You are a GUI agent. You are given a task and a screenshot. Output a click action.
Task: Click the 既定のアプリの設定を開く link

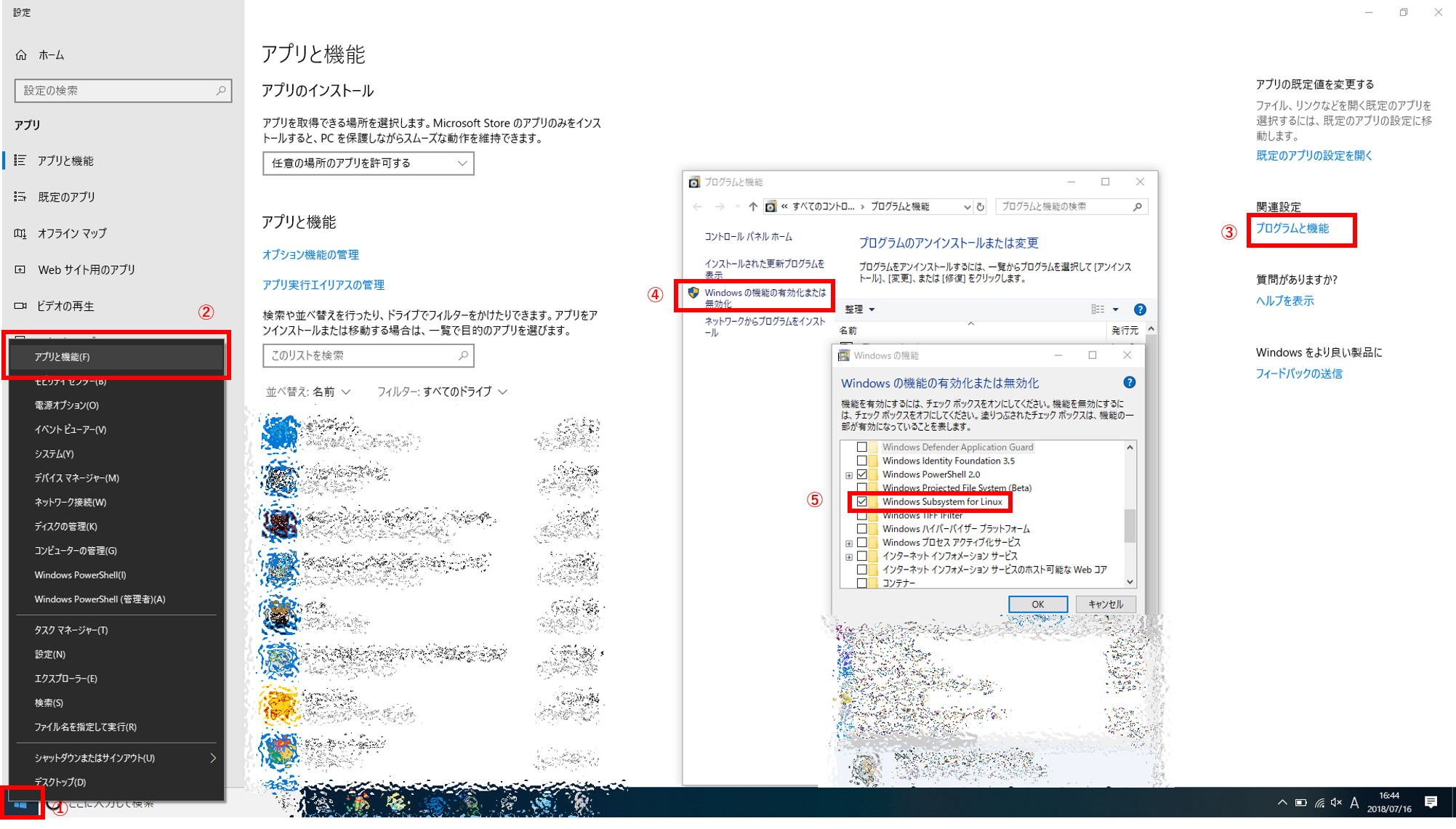[1313, 155]
